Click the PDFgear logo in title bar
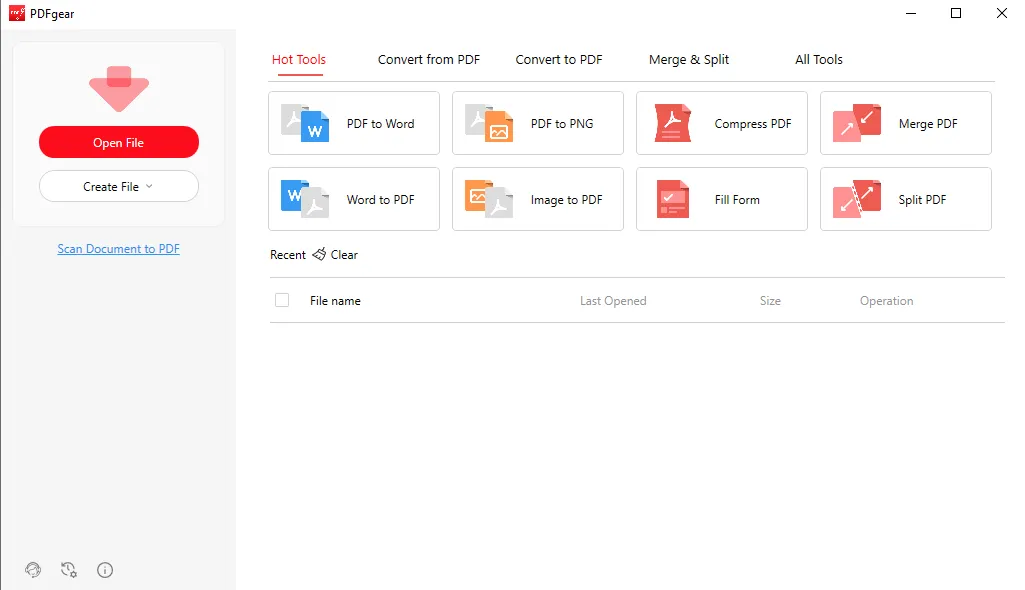 (17, 13)
